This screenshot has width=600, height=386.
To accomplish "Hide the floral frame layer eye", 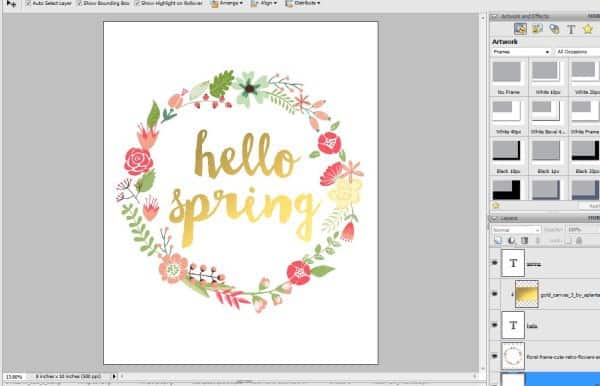I will click(x=494, y=356).
